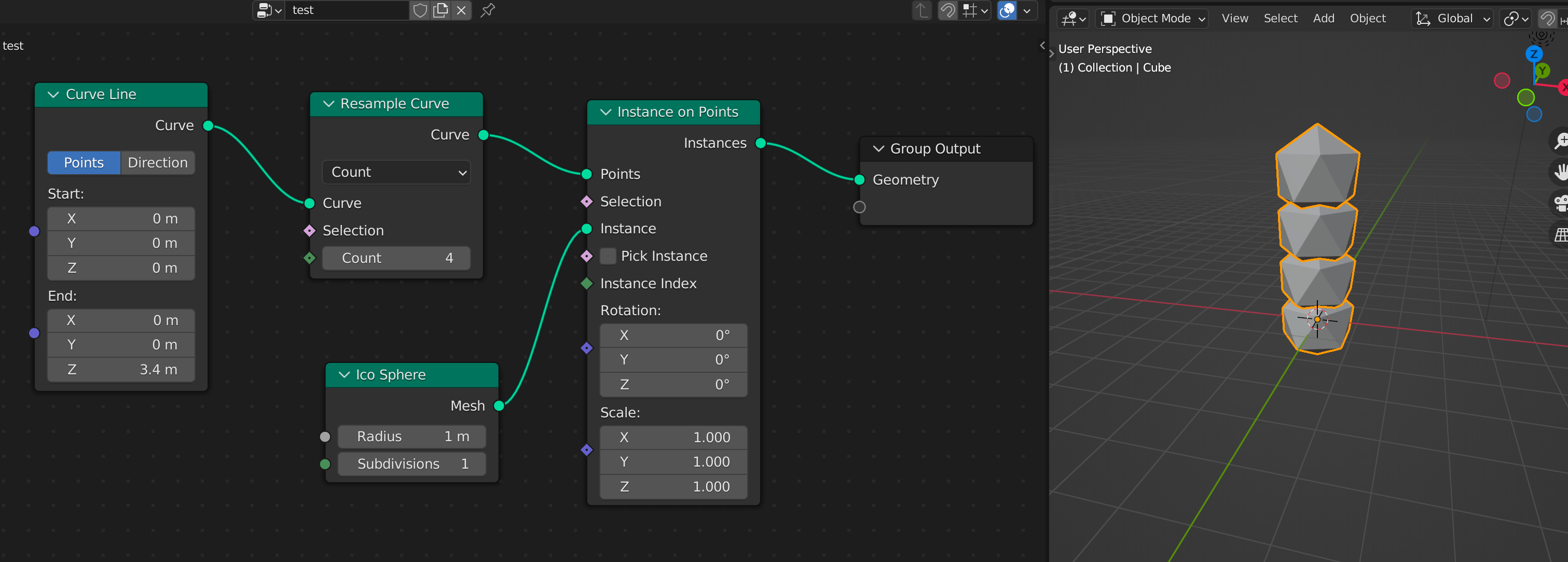This screenshot has height=562, width=1568.
Task: Click Points tab on Curve Line node
Action: pyautogui.click(x=84, y=162)
